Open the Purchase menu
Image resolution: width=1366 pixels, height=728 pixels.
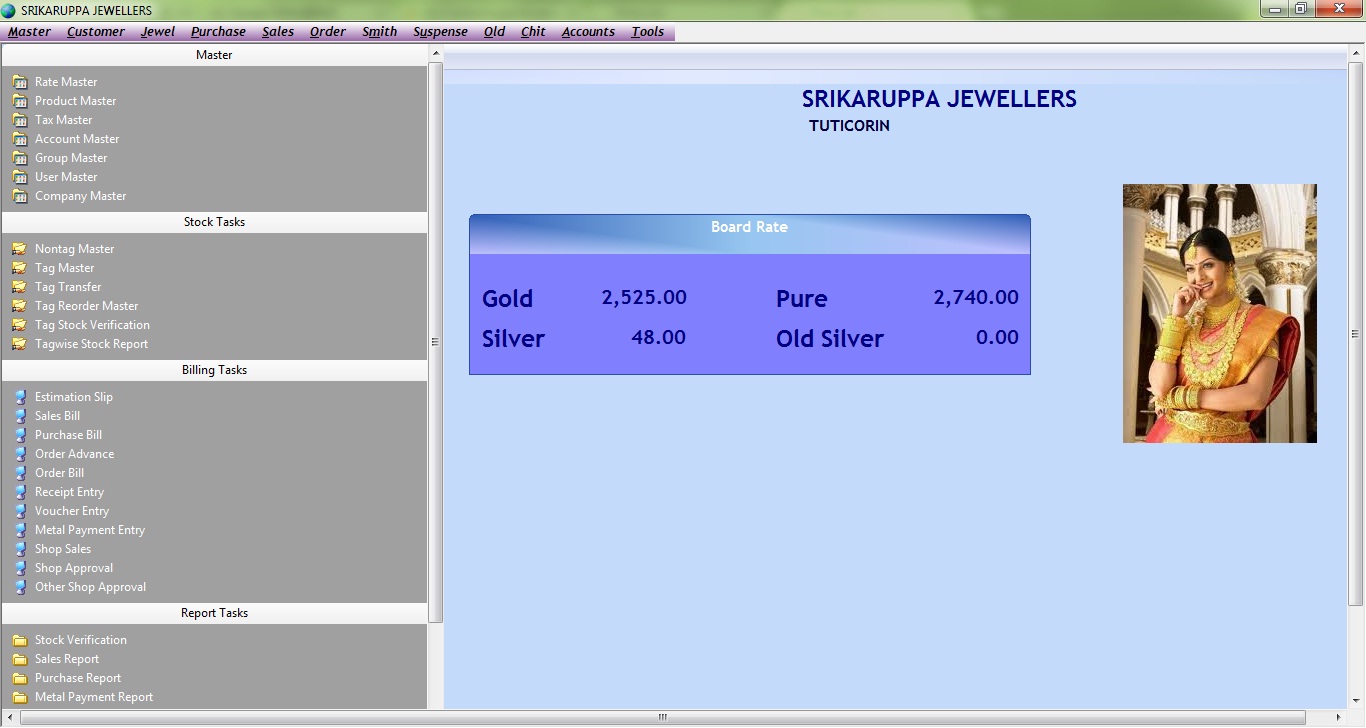pyautogui.click(x=218, y=32)
